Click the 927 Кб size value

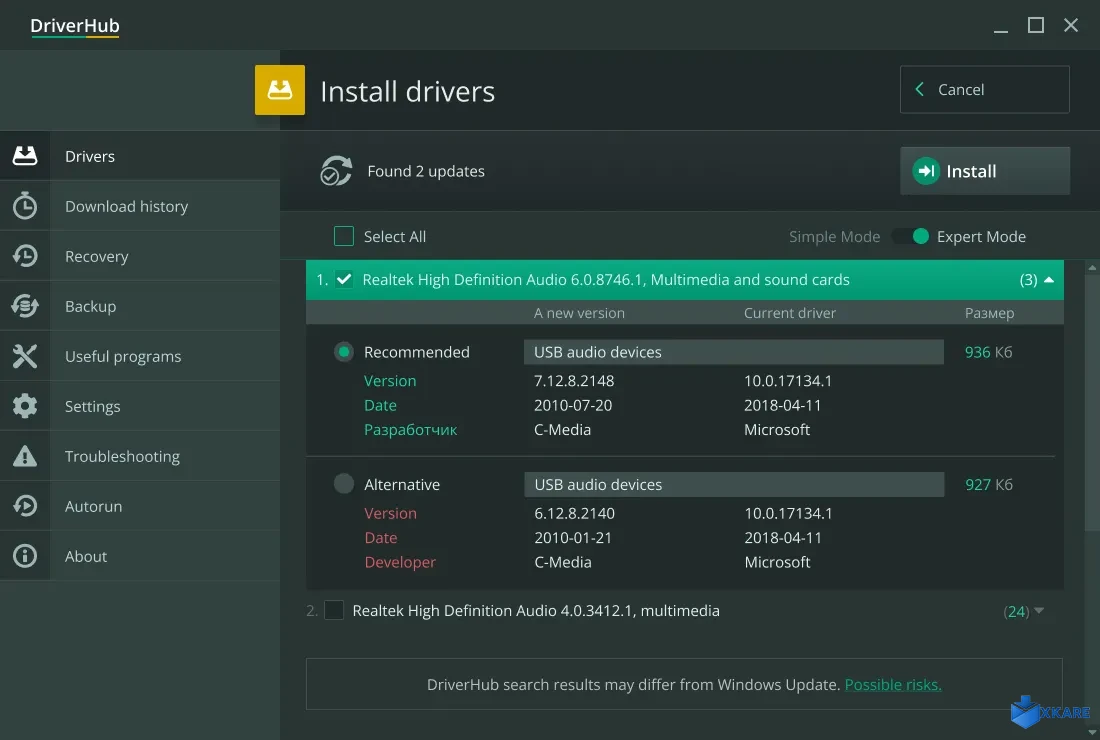988,485
